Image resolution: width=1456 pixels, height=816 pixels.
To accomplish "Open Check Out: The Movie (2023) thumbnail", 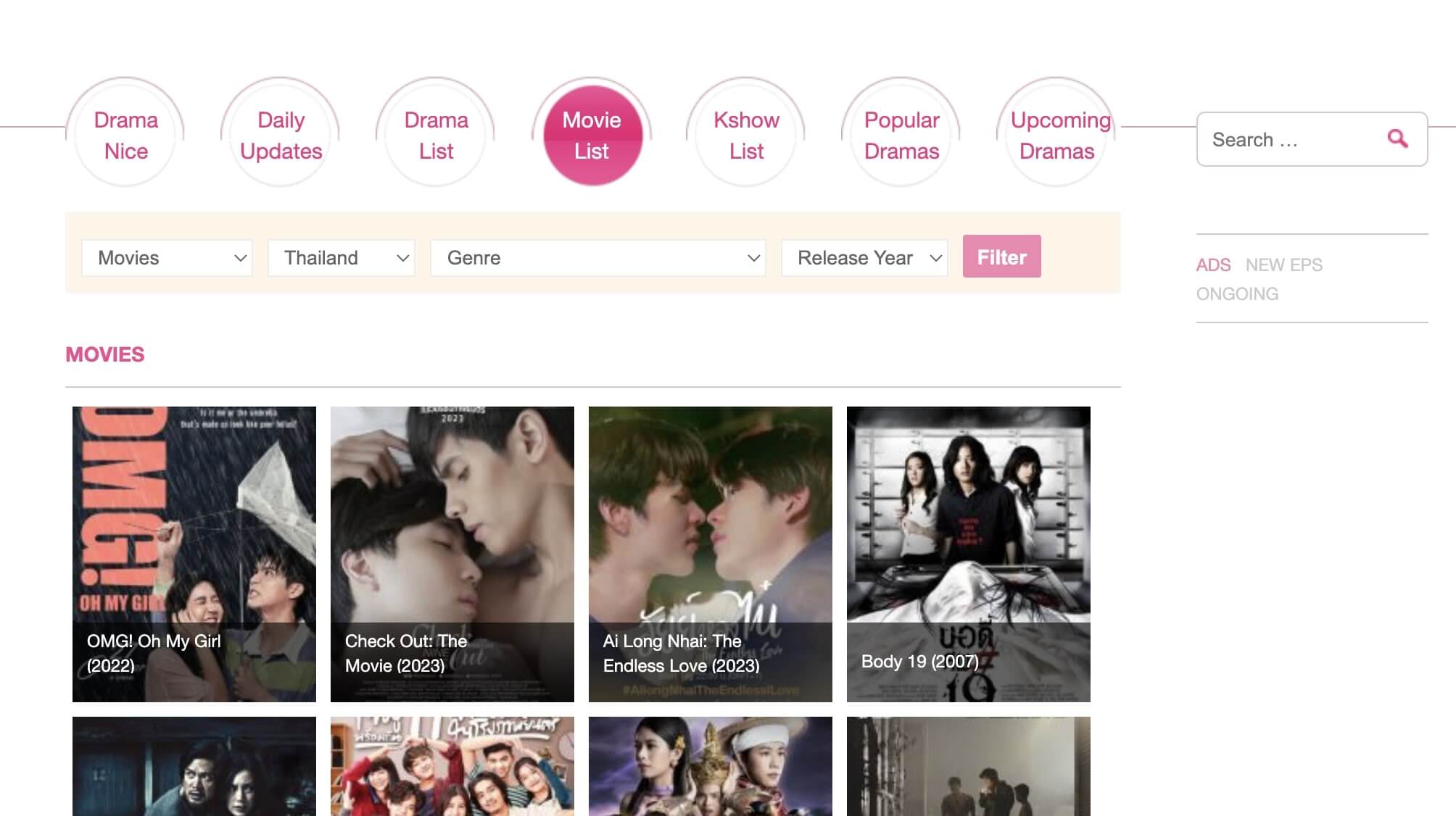I will [x=452, y=554].
